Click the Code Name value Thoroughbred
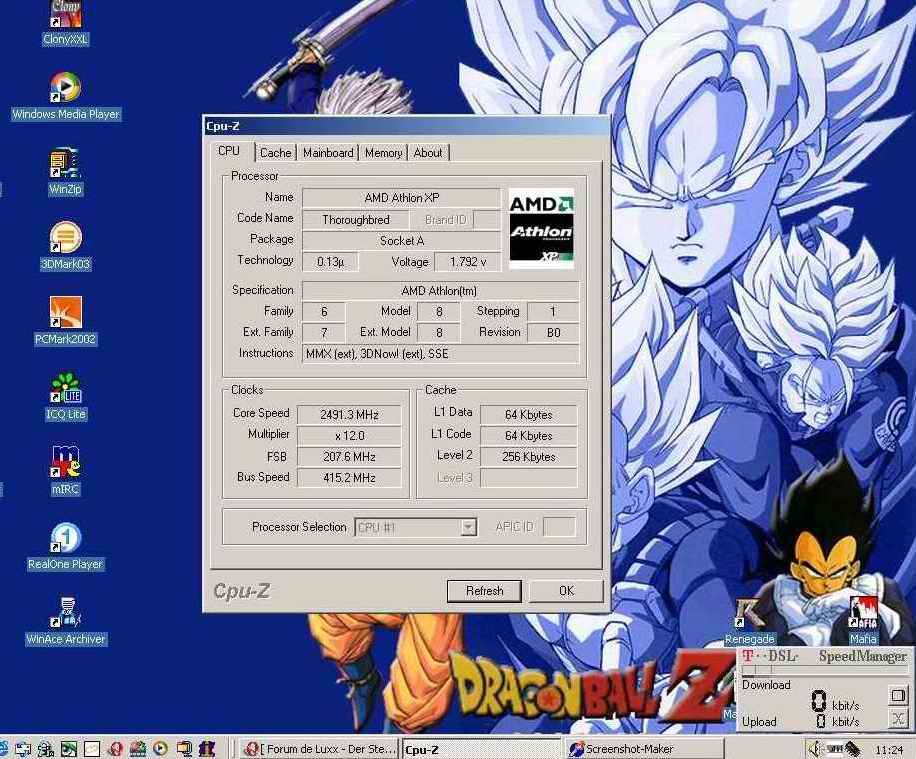916x759 pixels. [355, 220]
